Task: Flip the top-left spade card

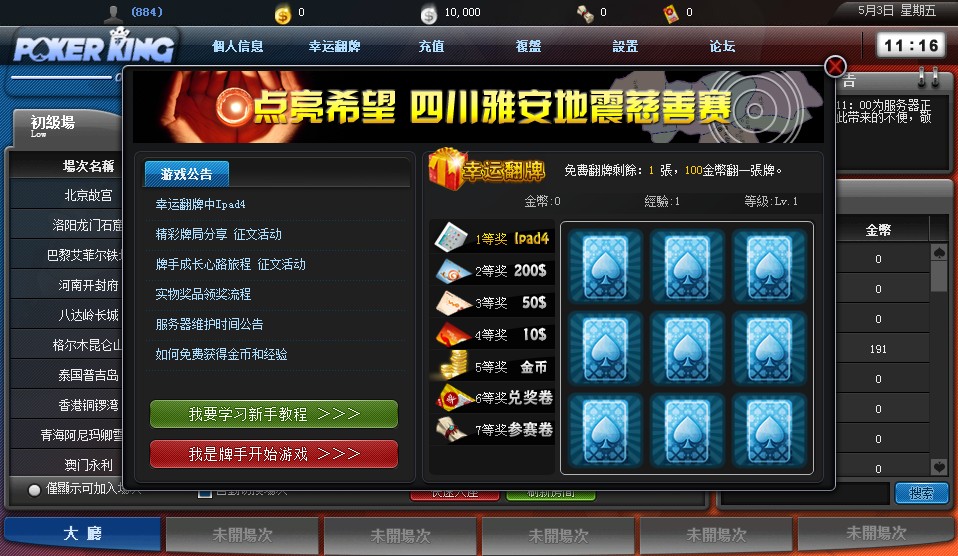Action: tap(605, 266)
